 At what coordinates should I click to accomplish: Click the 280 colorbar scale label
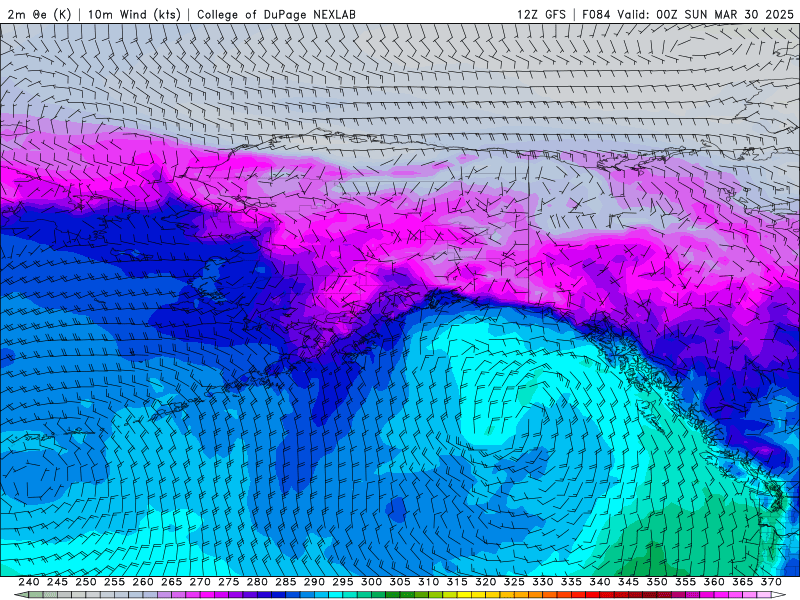coord(257,582)
